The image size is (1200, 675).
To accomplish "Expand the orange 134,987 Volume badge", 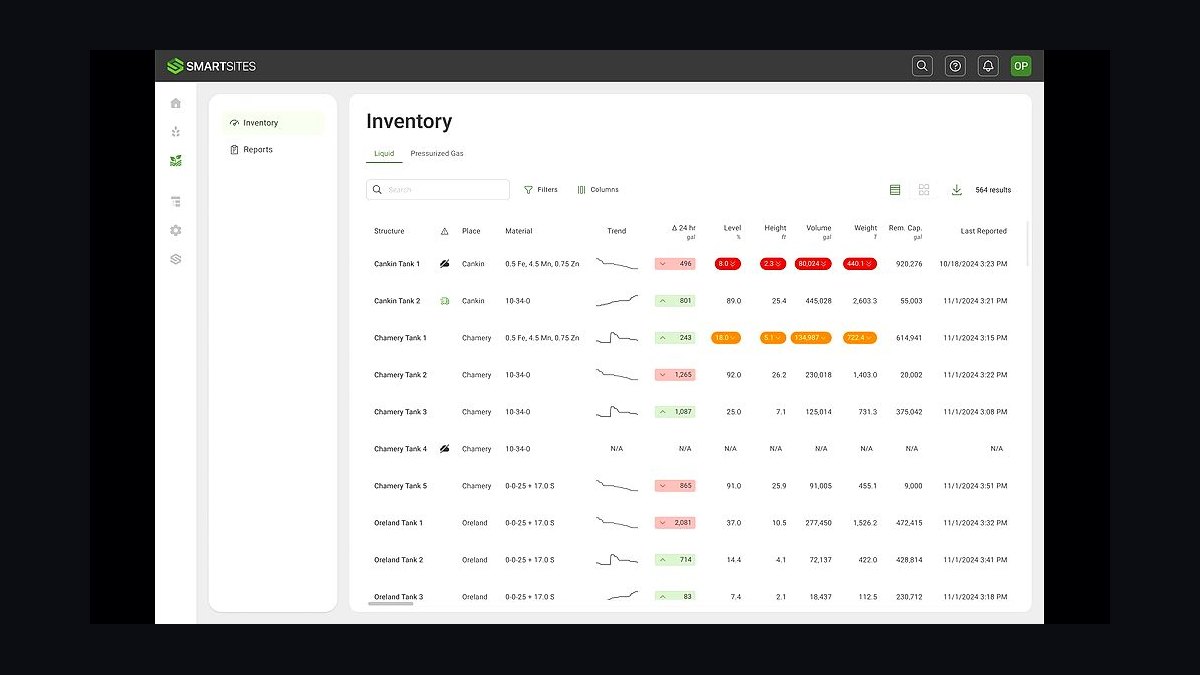I will [x=811, y=338].
